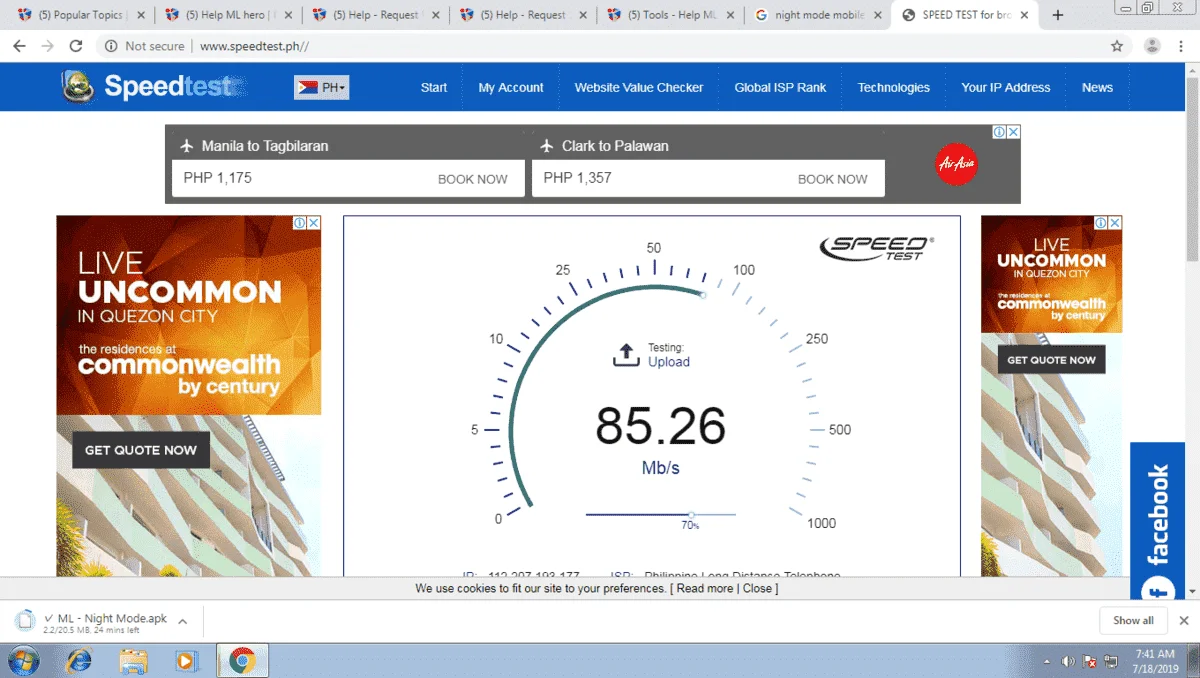Click BOOK NOW for Clark to Palawan
The width and height of the screenshot is (1200, 678).
tap(833, 179)
